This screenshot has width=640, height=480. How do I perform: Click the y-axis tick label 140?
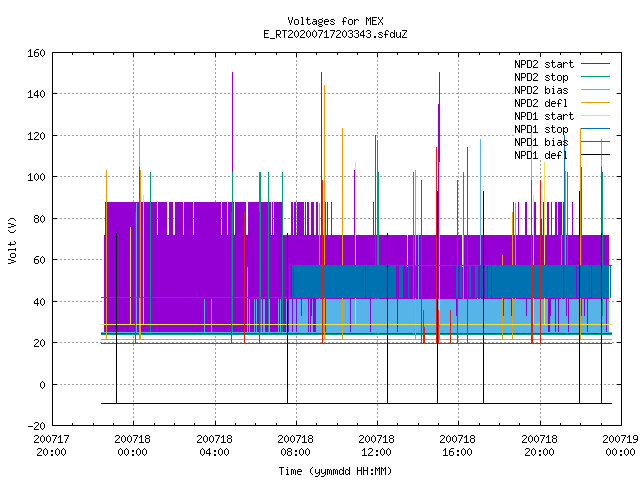(36, 94)
